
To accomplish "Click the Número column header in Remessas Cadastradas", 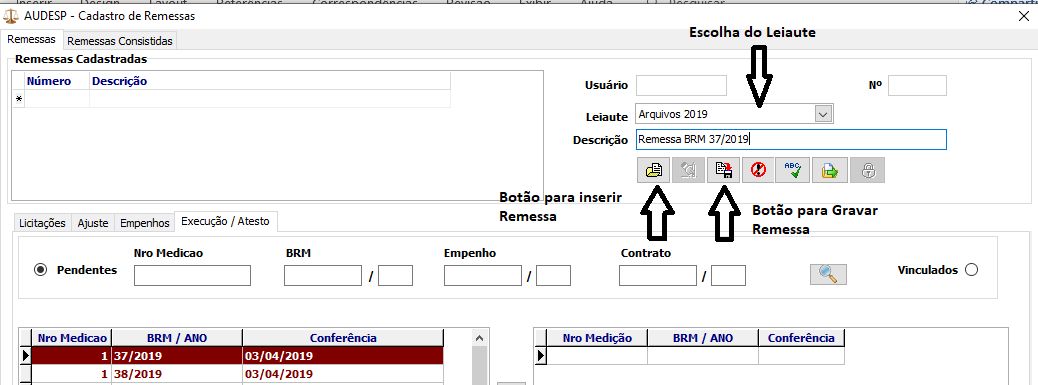I will [57, 81].
